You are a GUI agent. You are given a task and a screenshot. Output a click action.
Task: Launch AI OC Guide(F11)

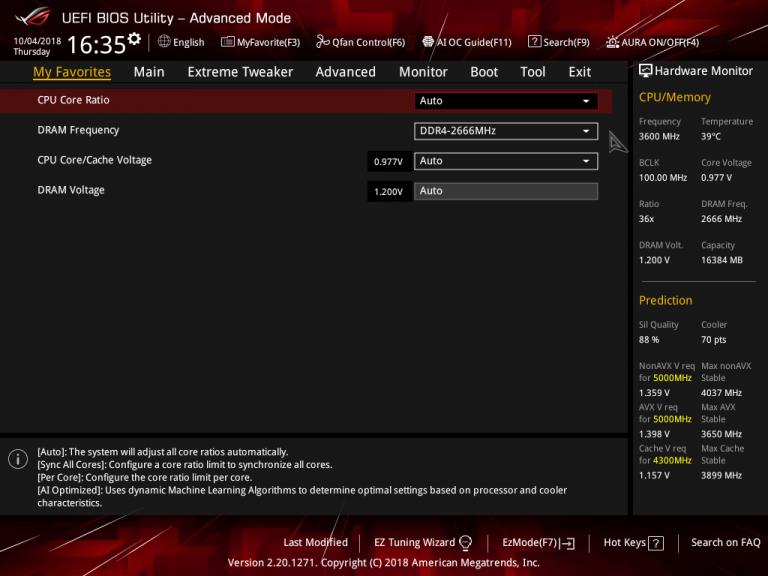coord(474,43)
